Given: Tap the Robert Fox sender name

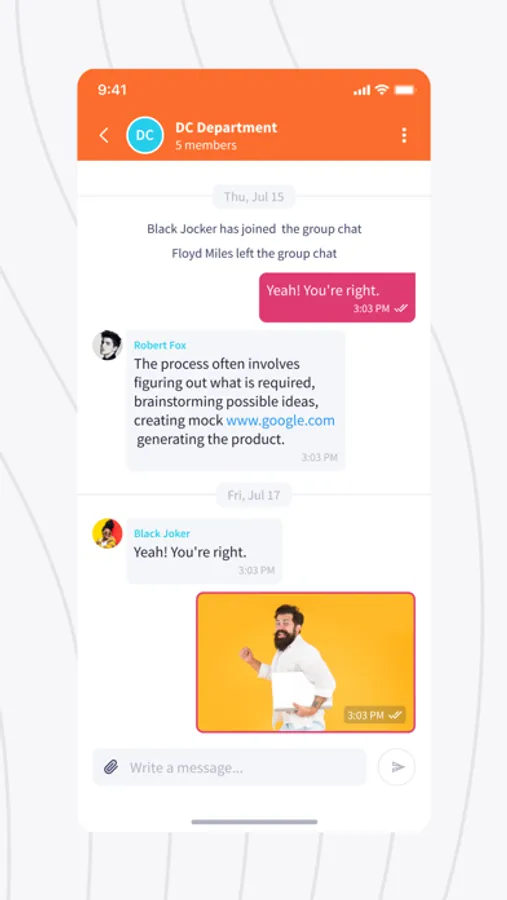Looking at the screenshot, I should [x=160, y=346].
